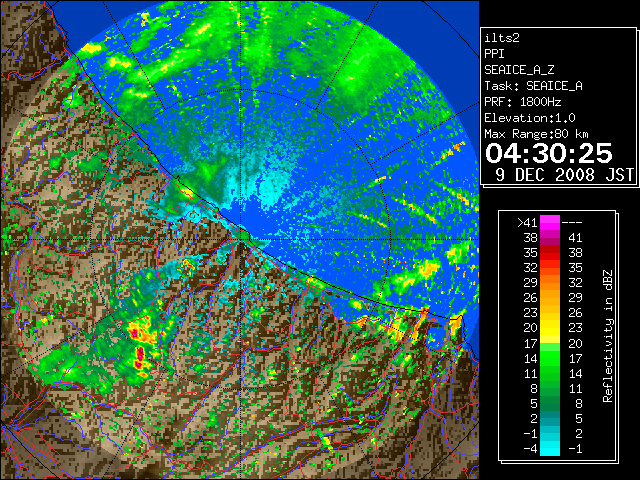This screenshot has height=480, width=640.
Task: Pick the red 35 to 38 legend band
Action: pyautogui.click(x=550, y=253)
